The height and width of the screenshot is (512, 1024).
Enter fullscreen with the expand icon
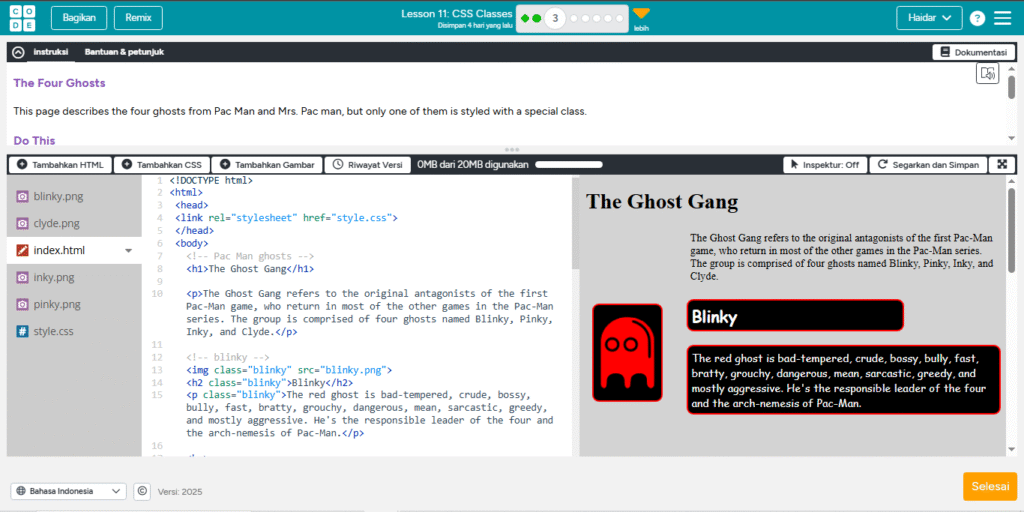point(1002,165)
